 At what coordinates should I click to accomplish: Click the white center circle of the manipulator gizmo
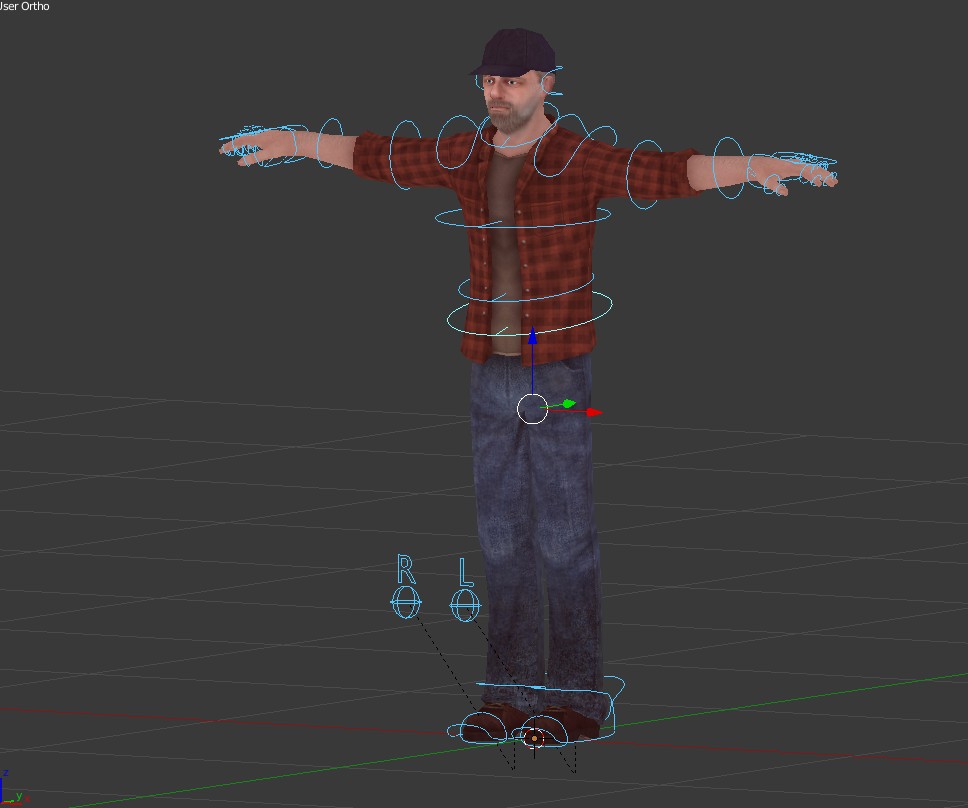click(531, 407)
